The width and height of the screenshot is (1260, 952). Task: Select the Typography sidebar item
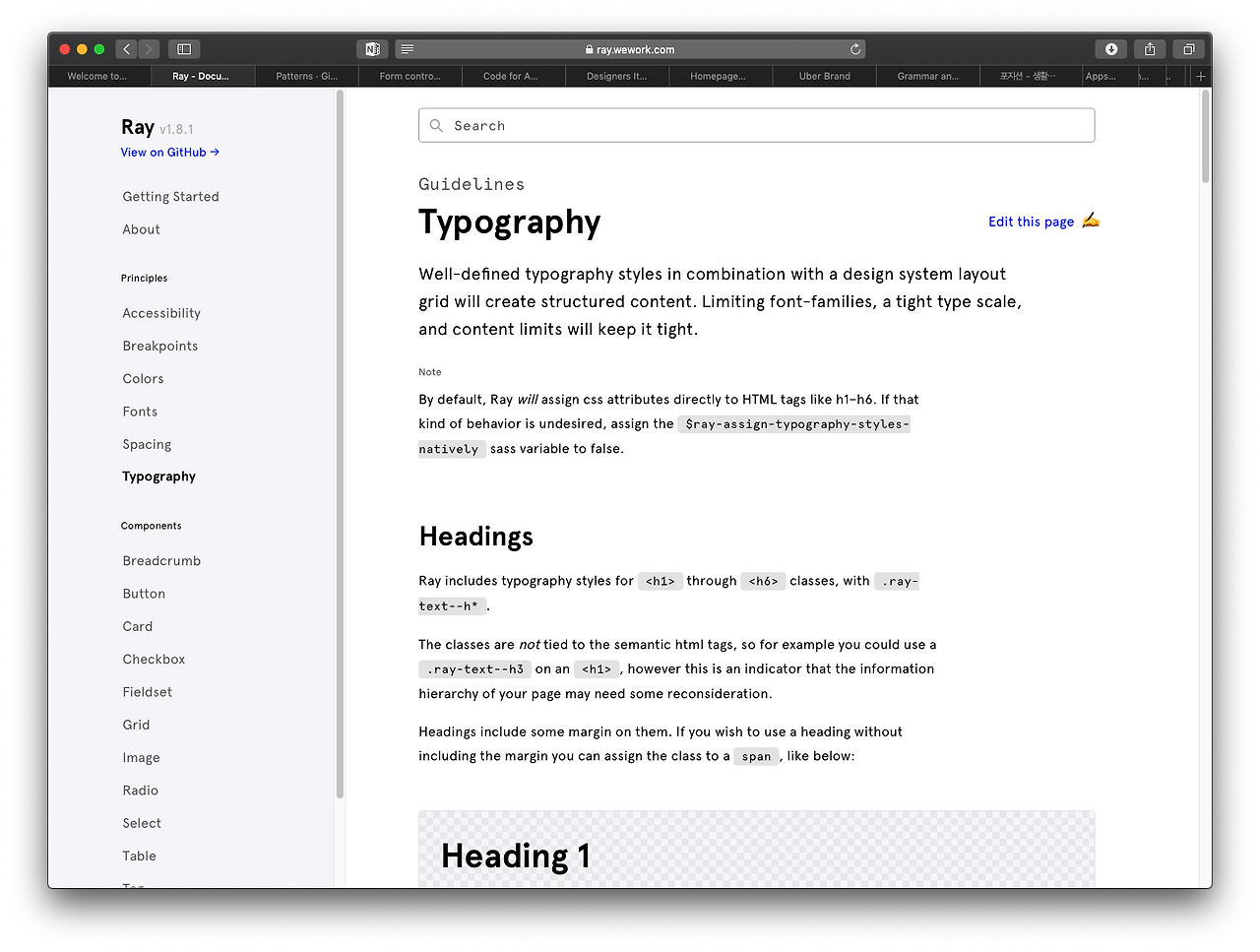pos(159,476)
